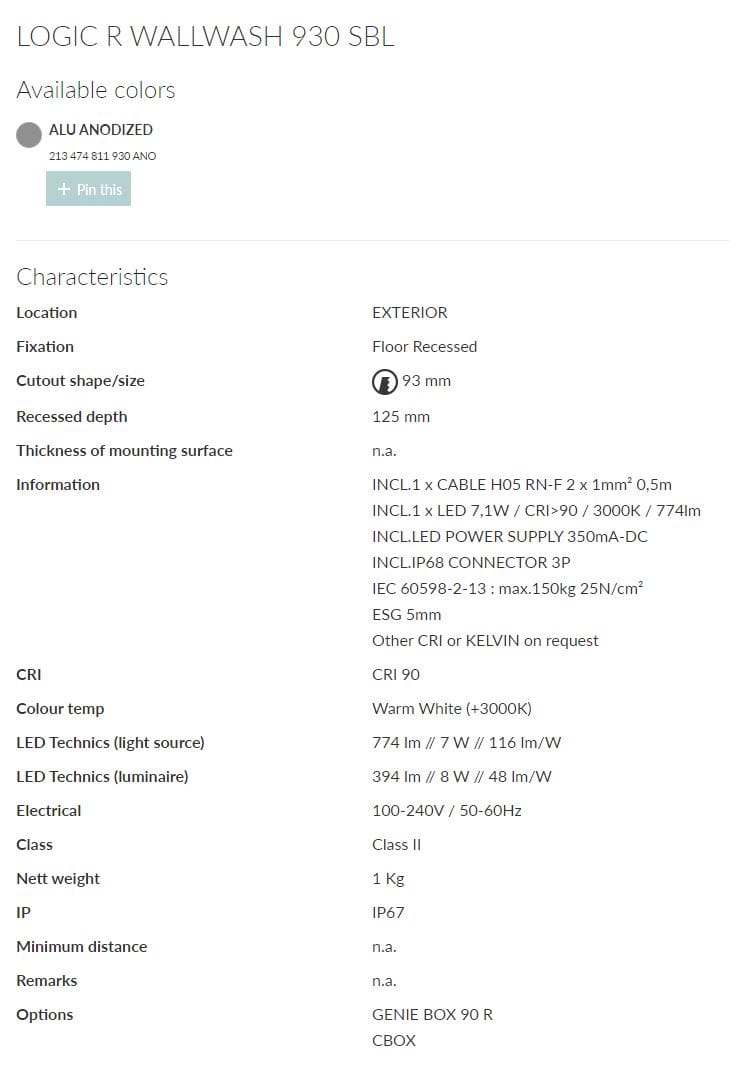Click product code 213 474 811 930 ANO

102,156
